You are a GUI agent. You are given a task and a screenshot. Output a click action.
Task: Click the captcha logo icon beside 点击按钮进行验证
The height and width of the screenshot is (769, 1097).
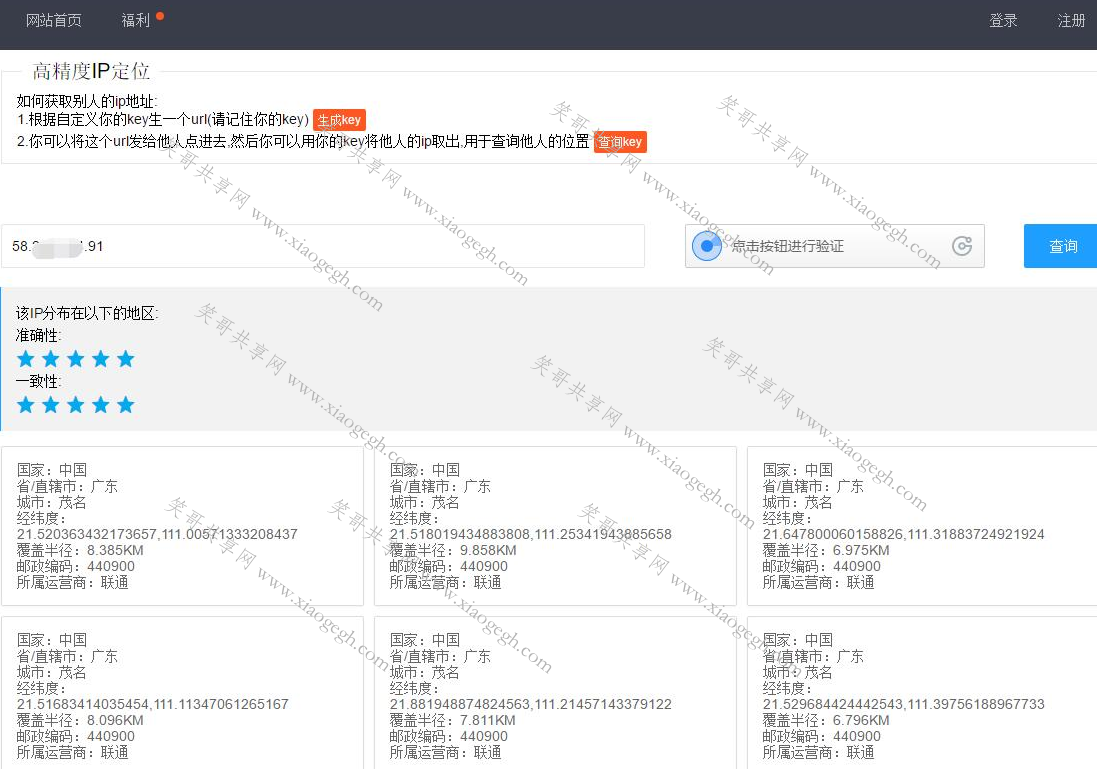tap(962, 246)
